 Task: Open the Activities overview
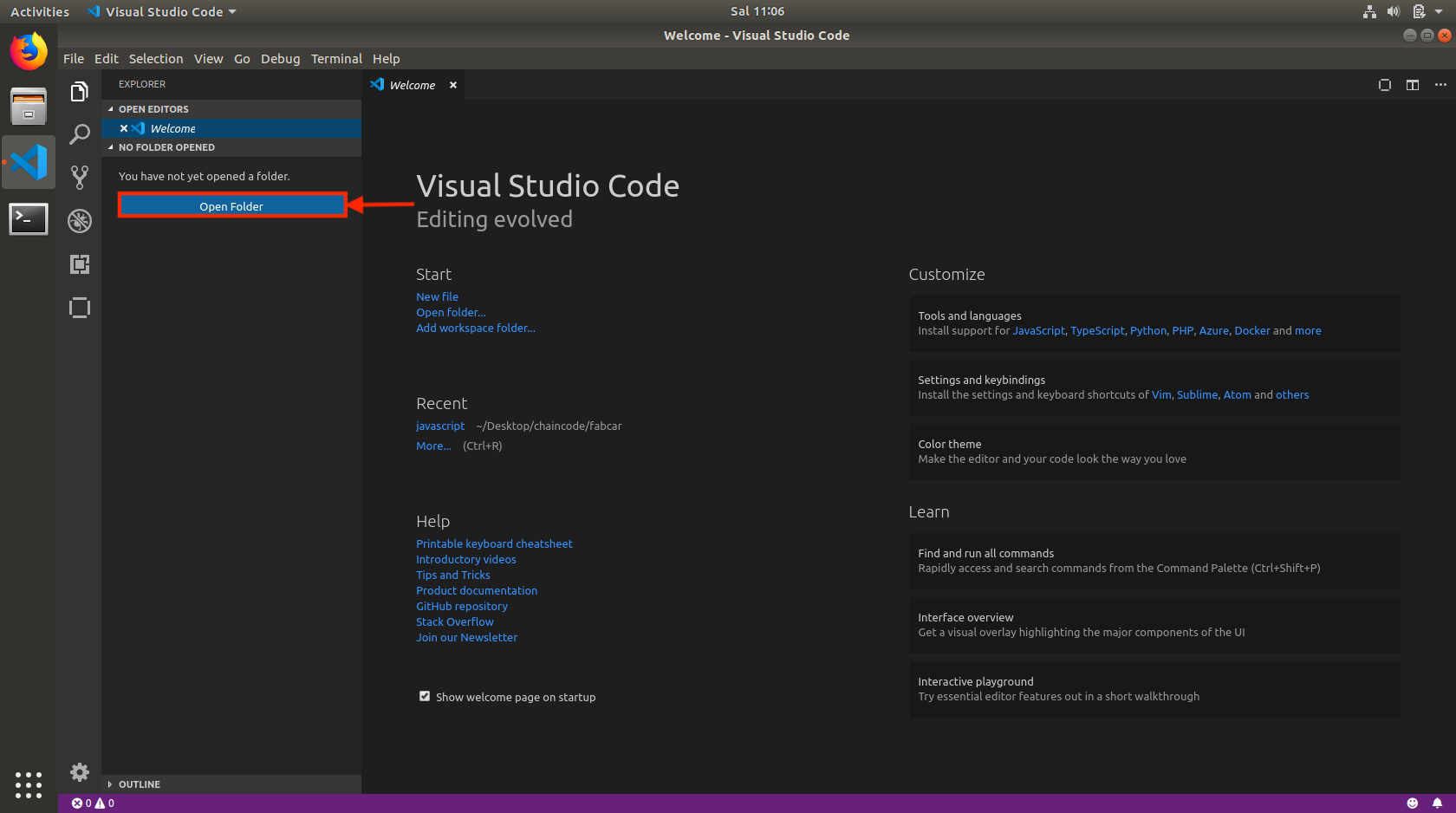coord(40,11)
